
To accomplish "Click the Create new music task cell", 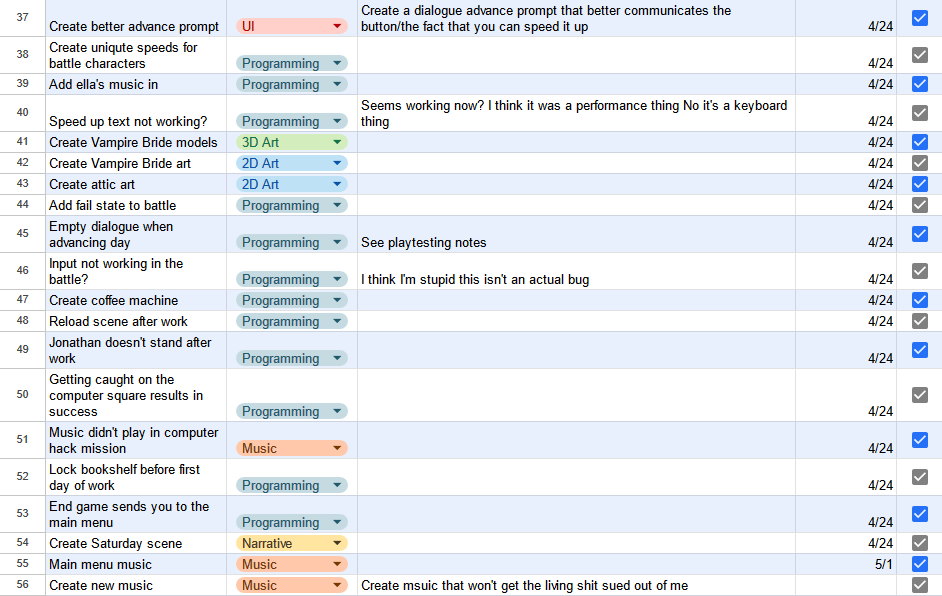I will coord(135,585).
